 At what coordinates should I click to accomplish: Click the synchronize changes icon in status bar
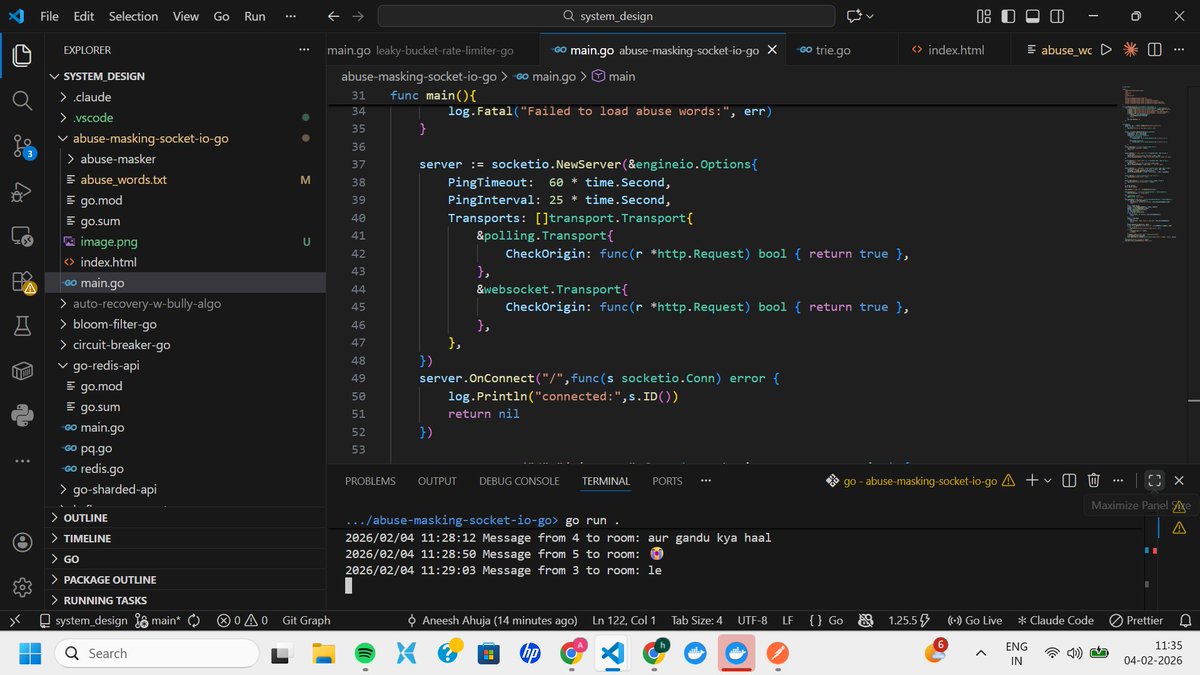[194, 620]
